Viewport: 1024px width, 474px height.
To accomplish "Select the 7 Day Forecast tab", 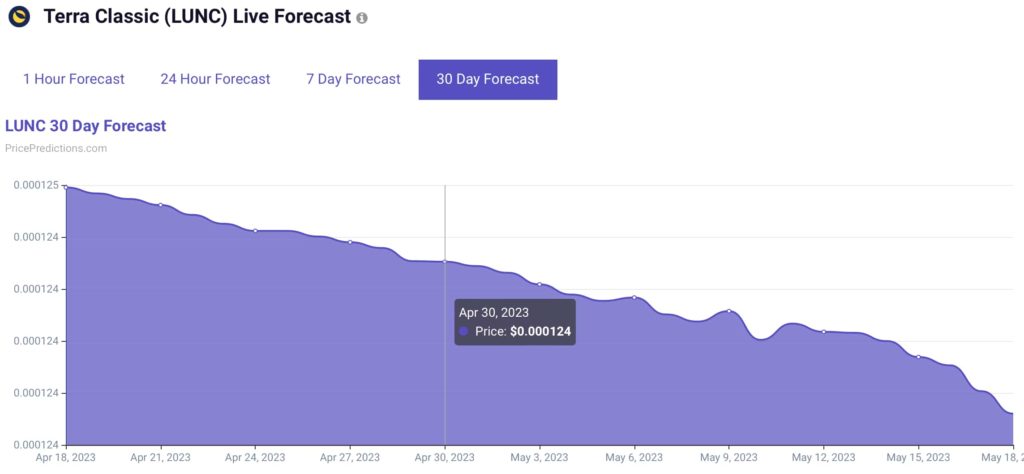I will 353,79.
